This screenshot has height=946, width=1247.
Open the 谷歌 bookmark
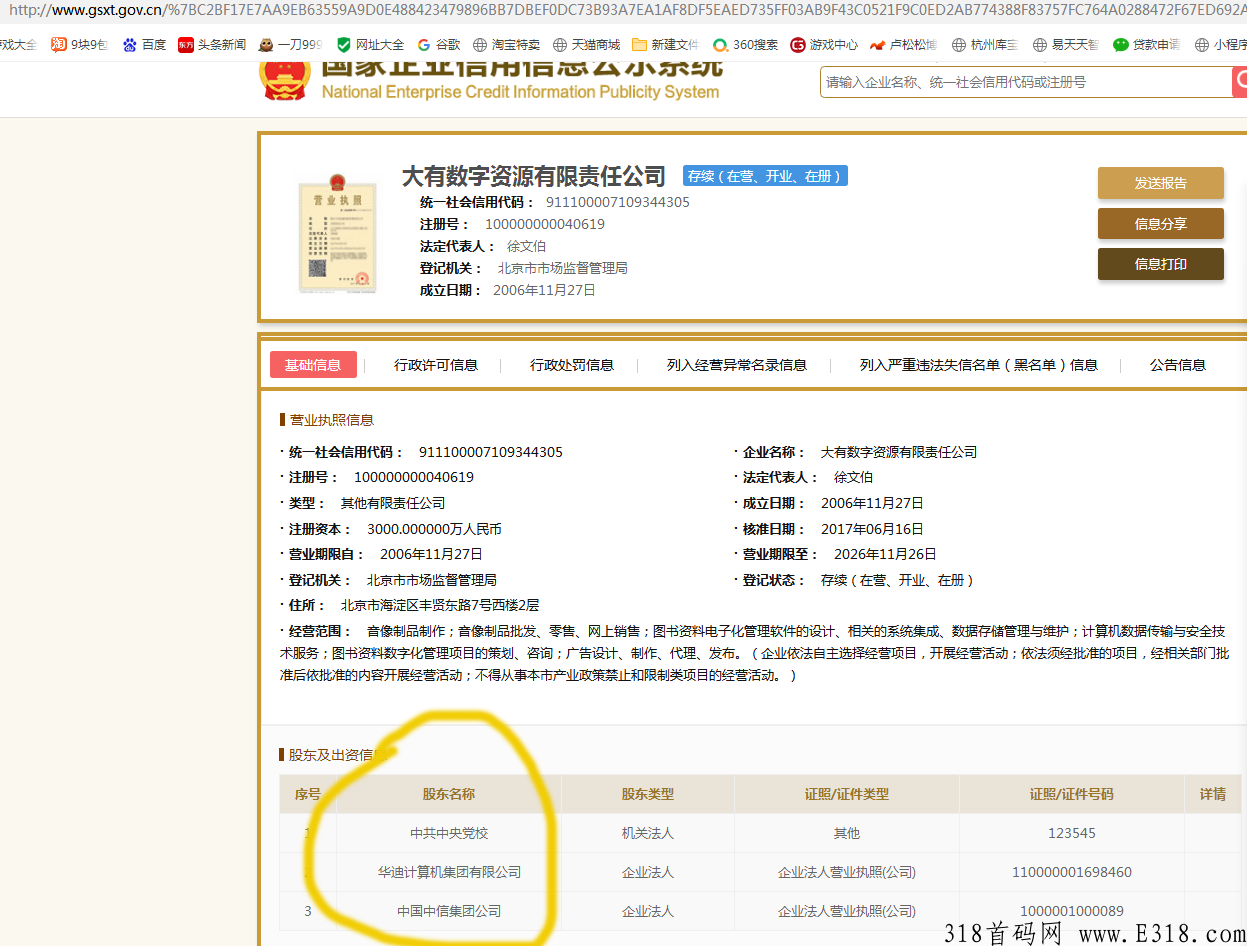439,45
